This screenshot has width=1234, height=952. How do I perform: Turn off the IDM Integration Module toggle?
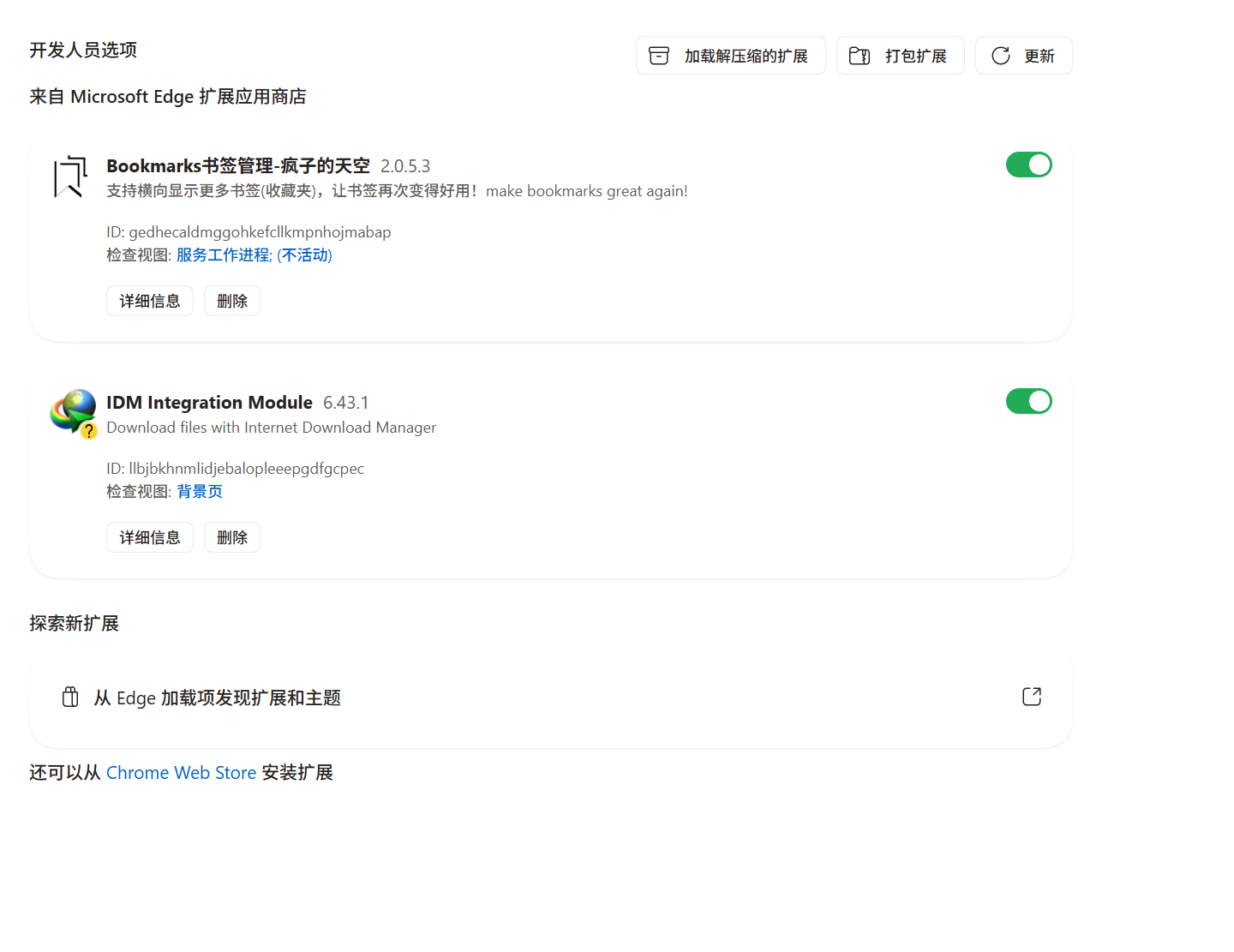point(1029,401)
